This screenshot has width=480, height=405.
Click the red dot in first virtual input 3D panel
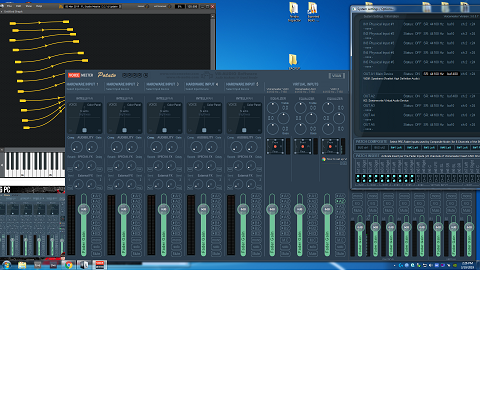tap(275, 147)
